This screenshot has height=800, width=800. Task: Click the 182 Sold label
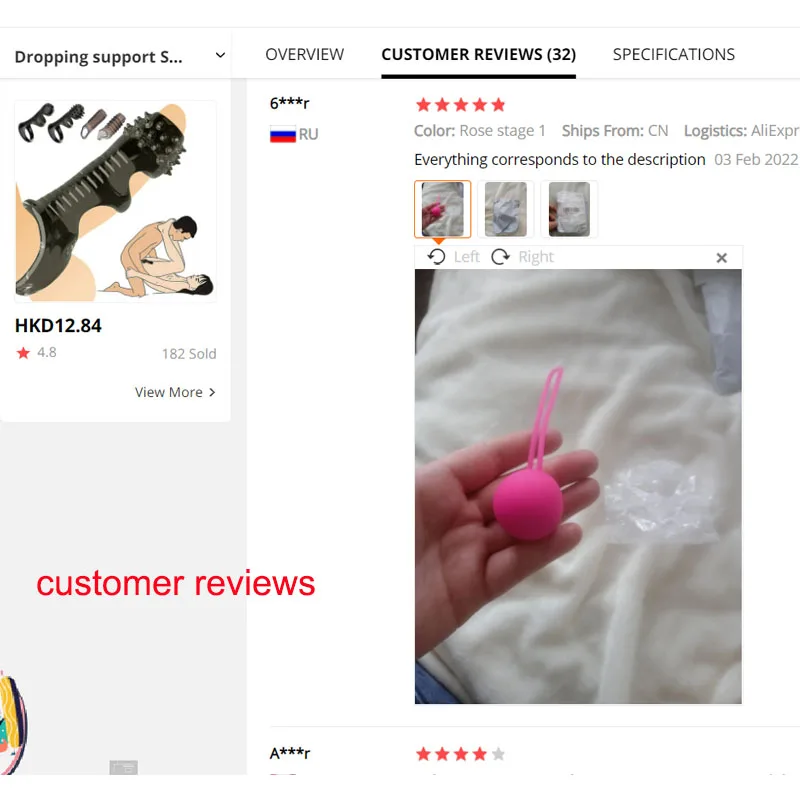coord(189,354)
